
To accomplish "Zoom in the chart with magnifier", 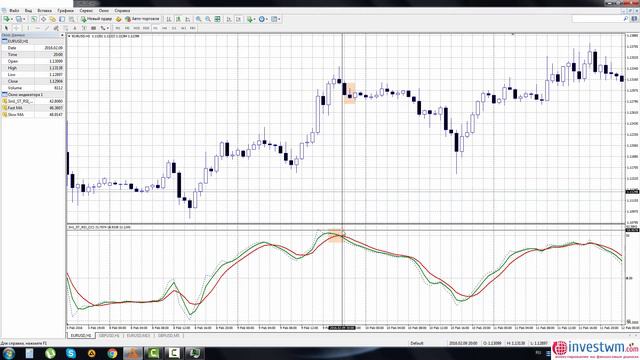I will (199, 19).
